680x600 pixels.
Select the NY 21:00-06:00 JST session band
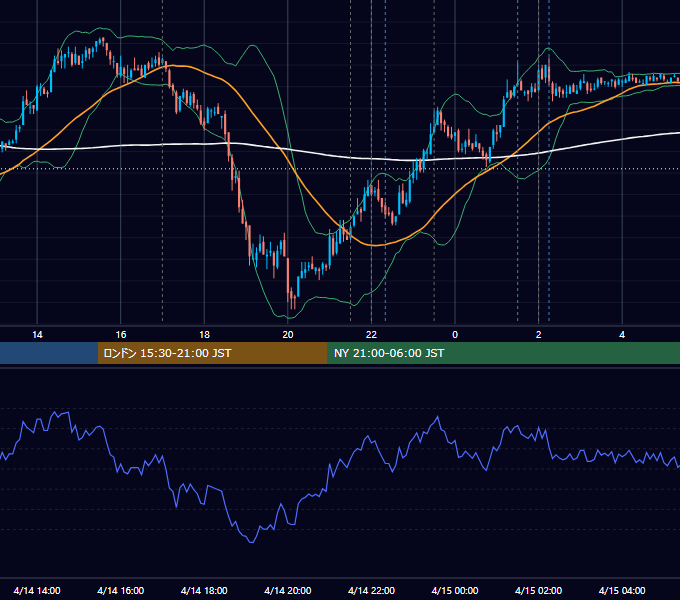[x=503, y=353]
